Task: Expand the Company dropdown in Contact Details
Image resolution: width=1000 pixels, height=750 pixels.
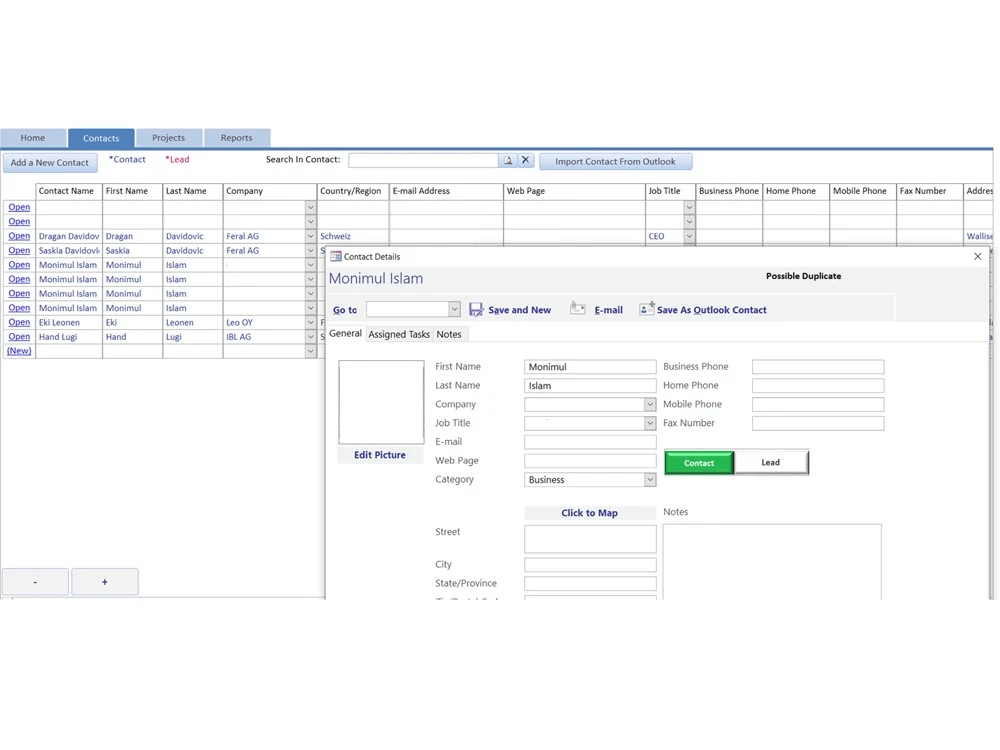Action: [648, 404]
